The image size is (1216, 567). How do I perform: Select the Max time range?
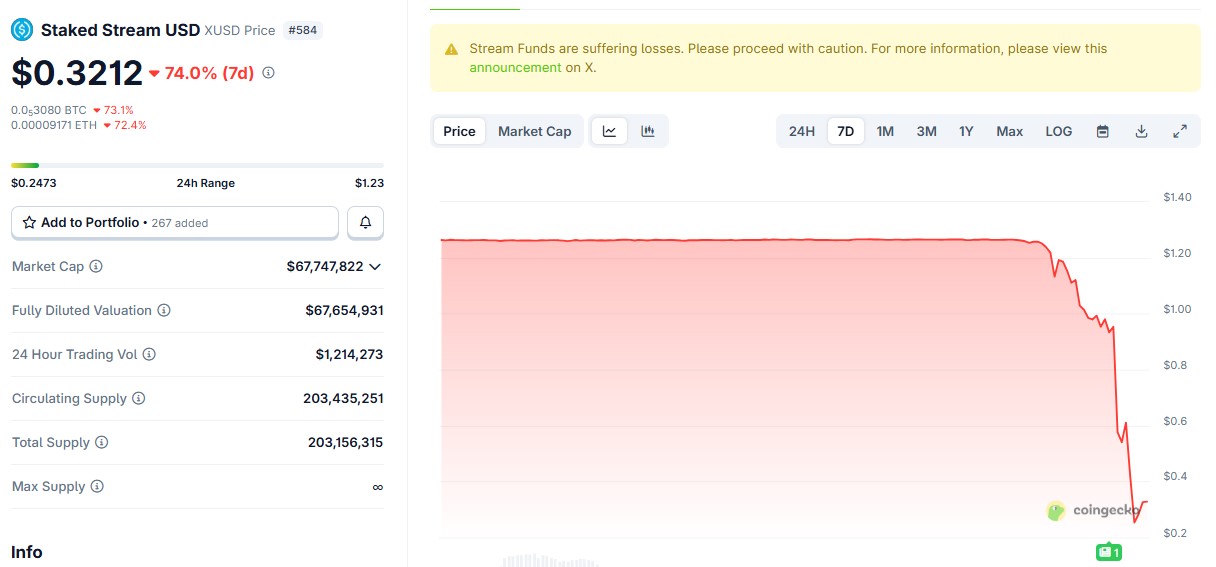pyautogui.click(x=1009, y=131)
